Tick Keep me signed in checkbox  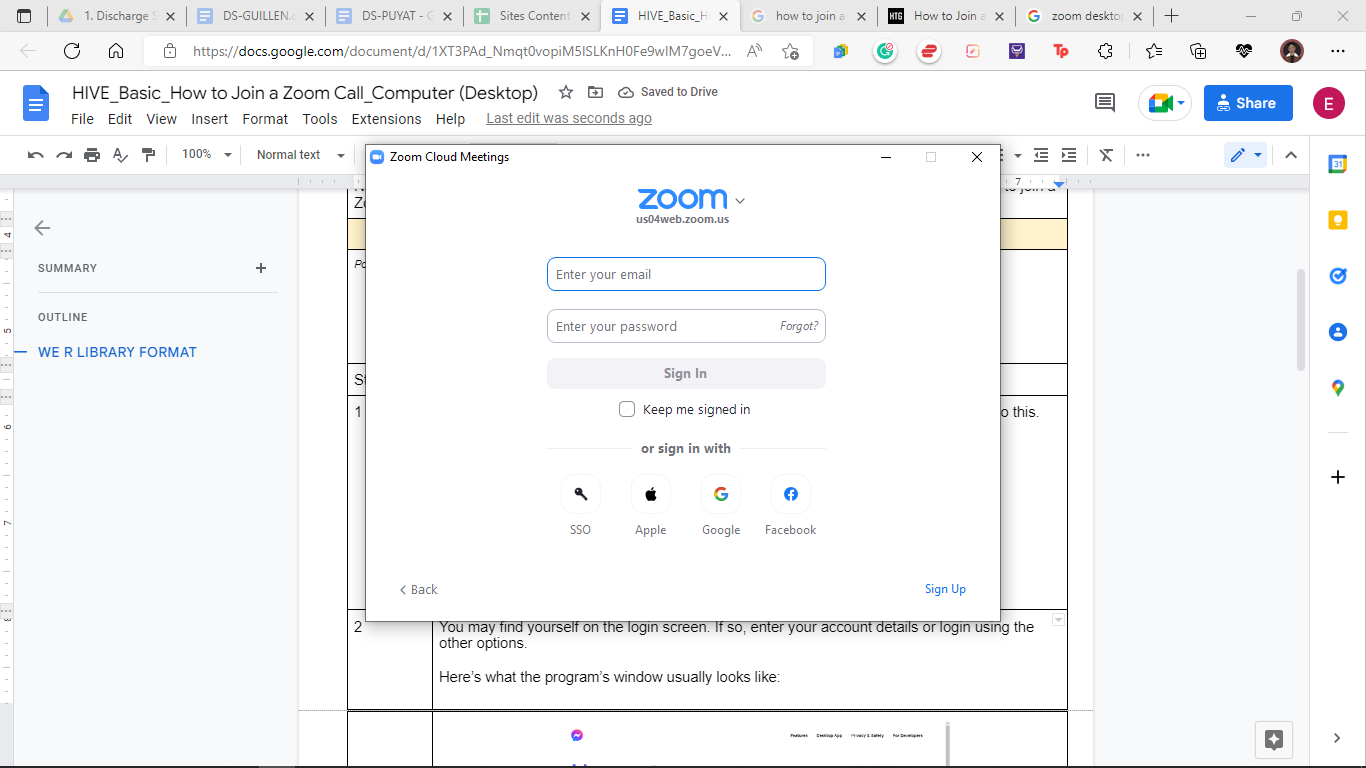coord(627,409)
